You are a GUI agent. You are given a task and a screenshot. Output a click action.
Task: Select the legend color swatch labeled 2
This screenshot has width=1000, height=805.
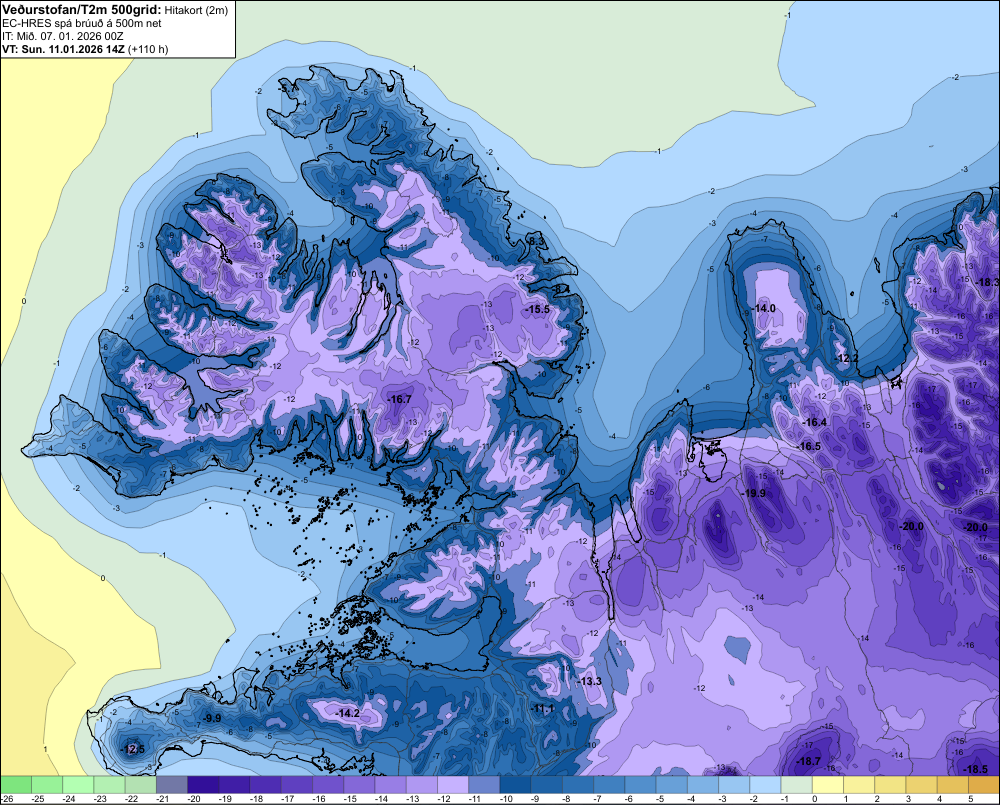click(891, 785)
